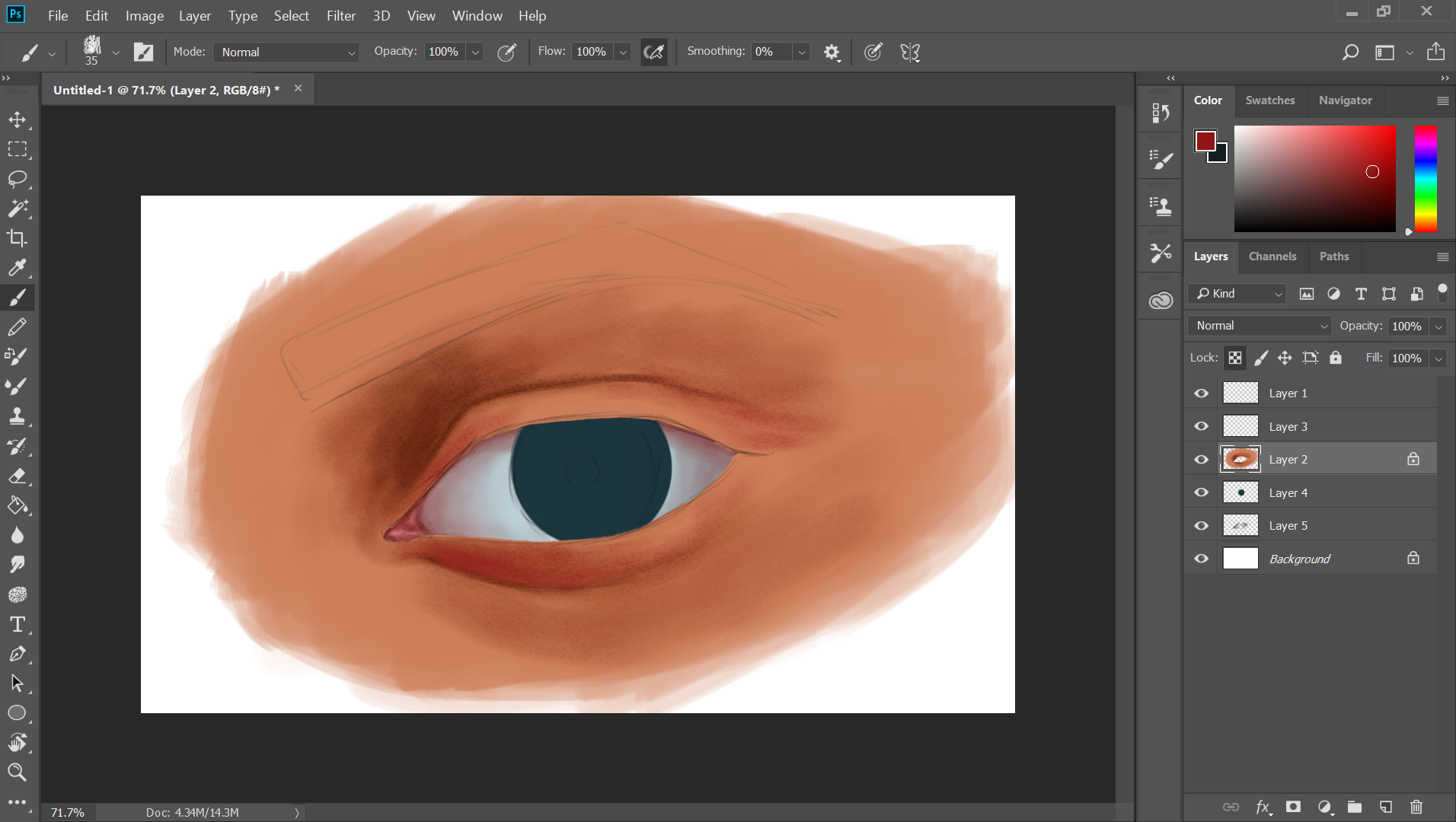1456x822 pixels.
Task: Select the Pencil tool
Action: [18, 327]
